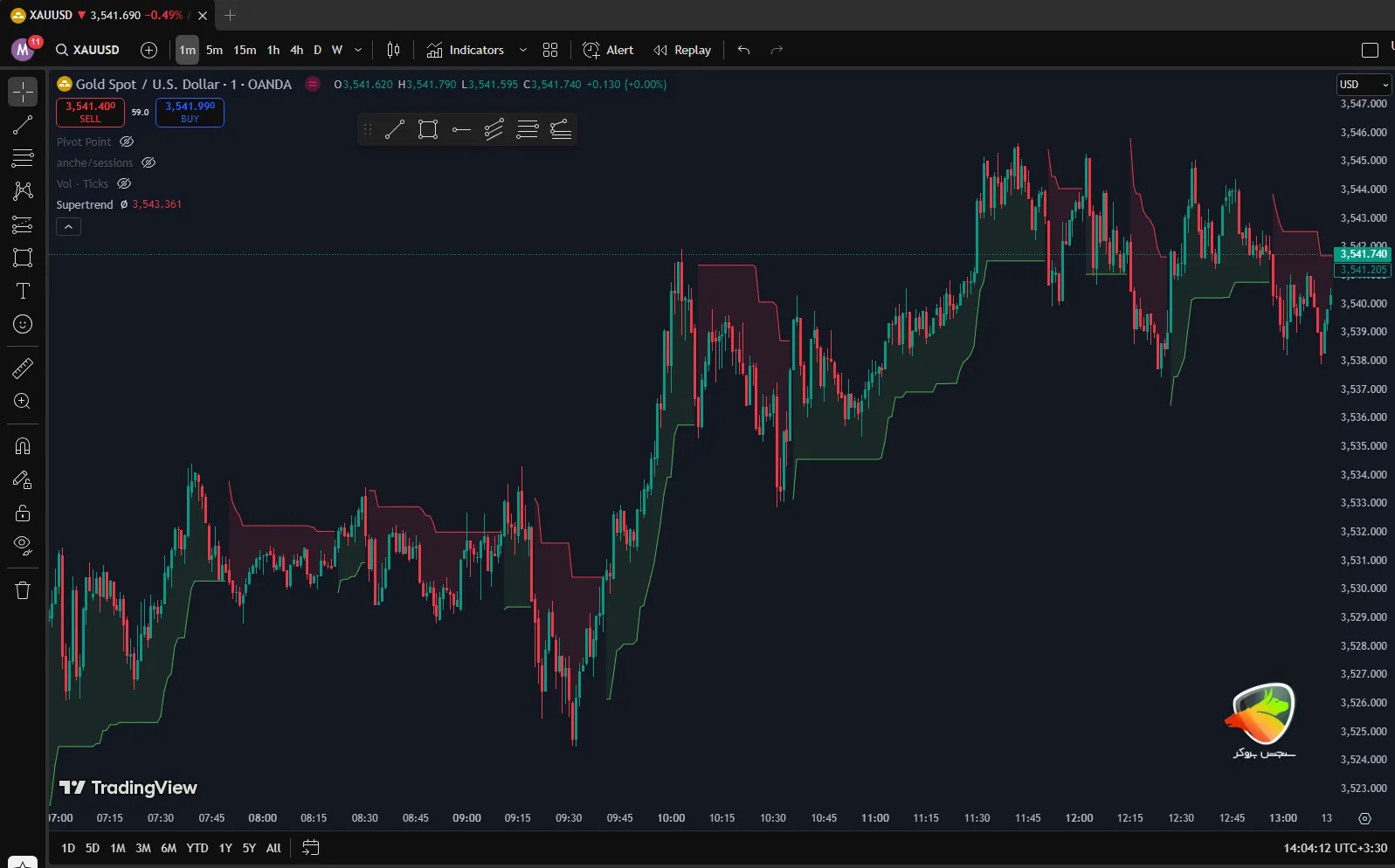Image resolution: width=1395 pixels, height=868 pixels.
Task: Activate the magnet mode icon
Action: 23,446
